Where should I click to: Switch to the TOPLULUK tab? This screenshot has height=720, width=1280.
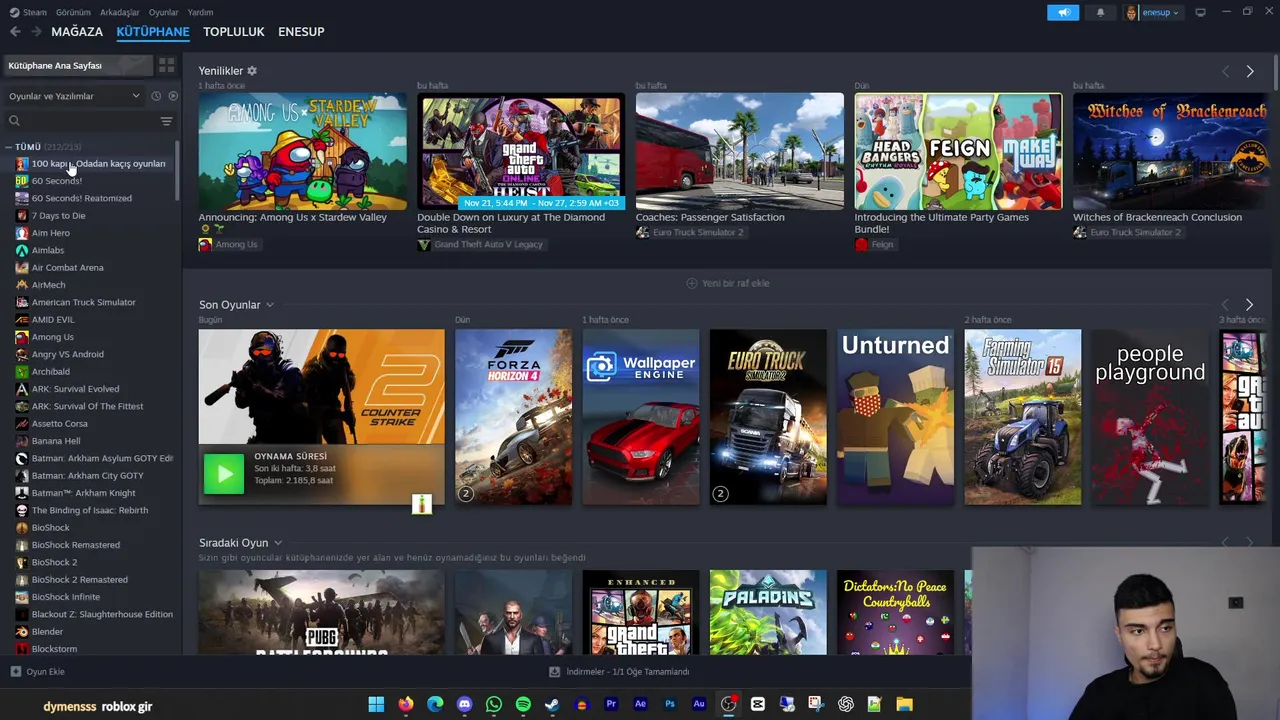pyautogui.click(x=234, y=32)
